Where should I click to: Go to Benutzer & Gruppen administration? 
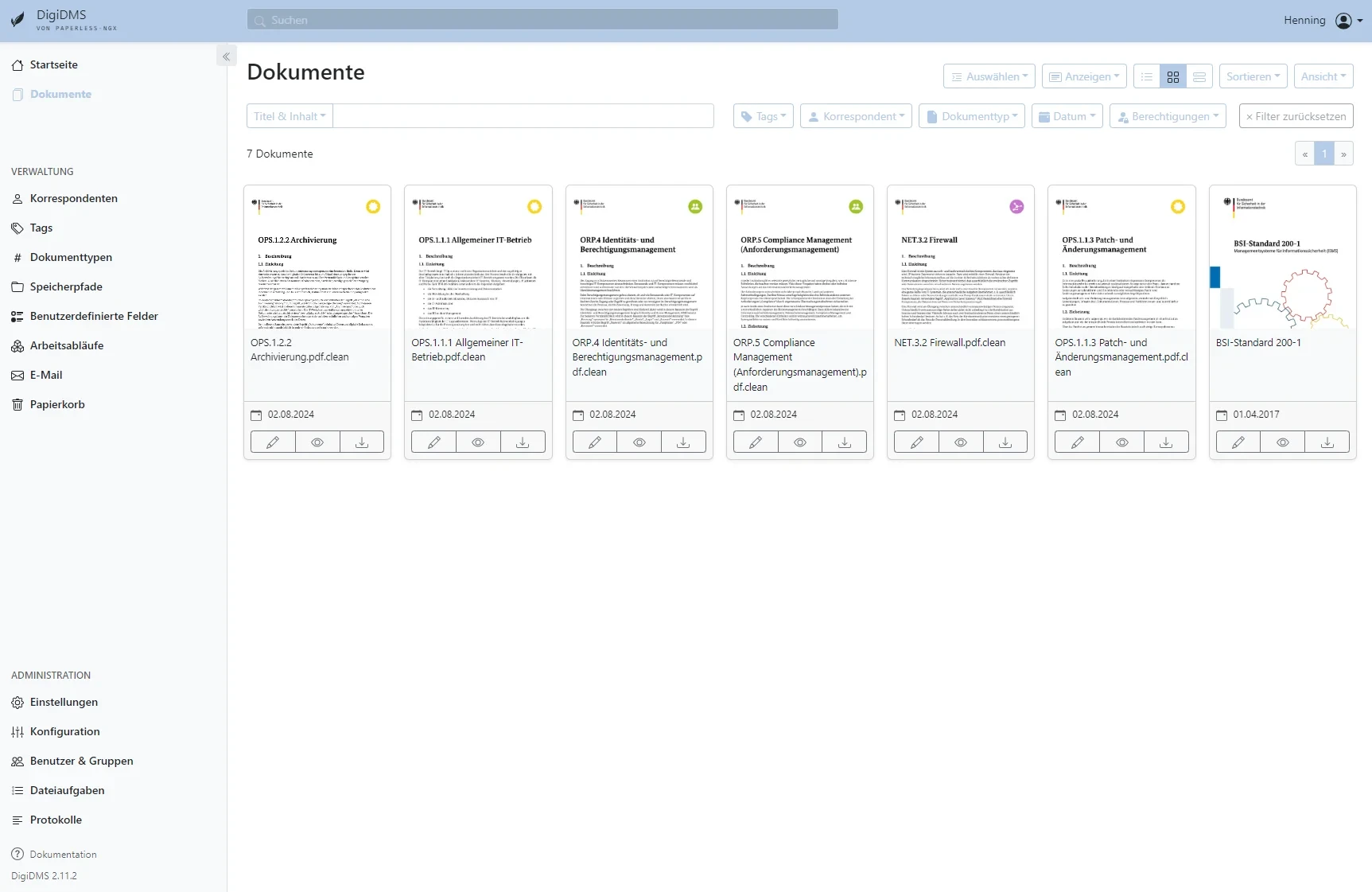tap(80, 761)
